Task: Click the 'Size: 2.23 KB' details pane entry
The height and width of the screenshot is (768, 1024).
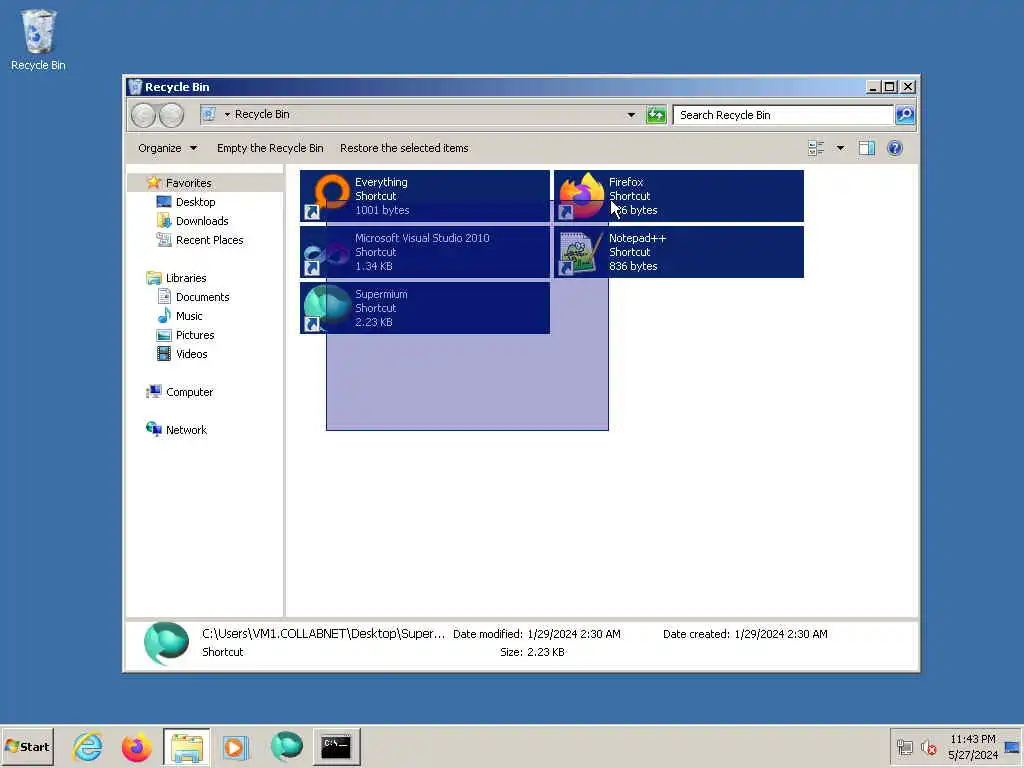Action: coord(532,652)
